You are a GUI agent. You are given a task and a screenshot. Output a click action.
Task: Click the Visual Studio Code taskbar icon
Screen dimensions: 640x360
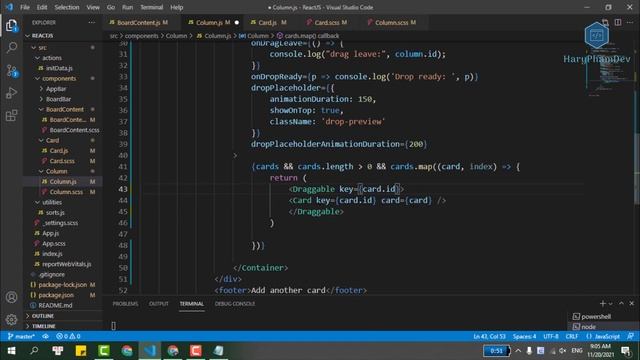point(150,351)
